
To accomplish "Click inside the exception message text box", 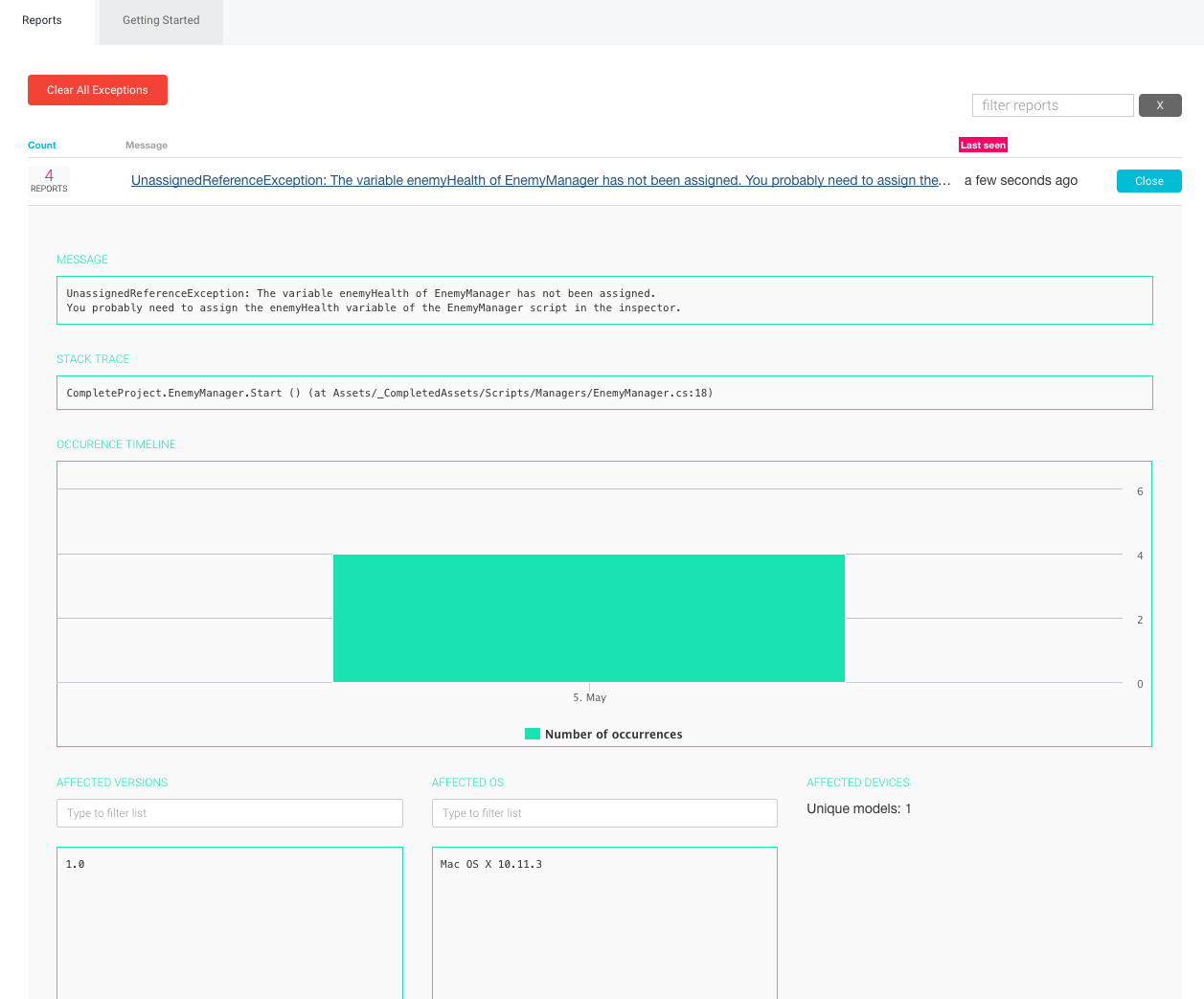I will click(x=603, y=301).
